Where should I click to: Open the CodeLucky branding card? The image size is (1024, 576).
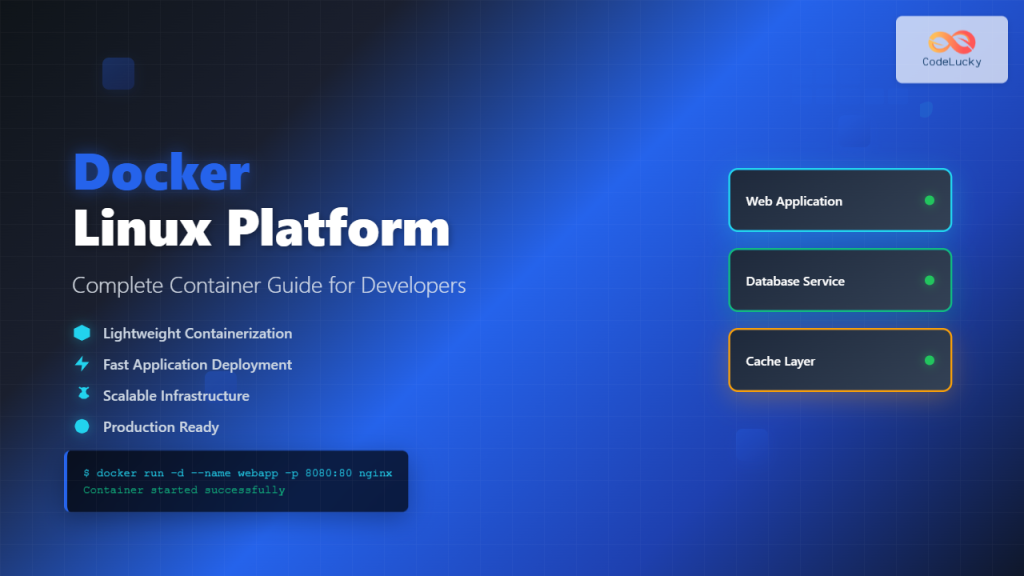[x=951, y=49]
